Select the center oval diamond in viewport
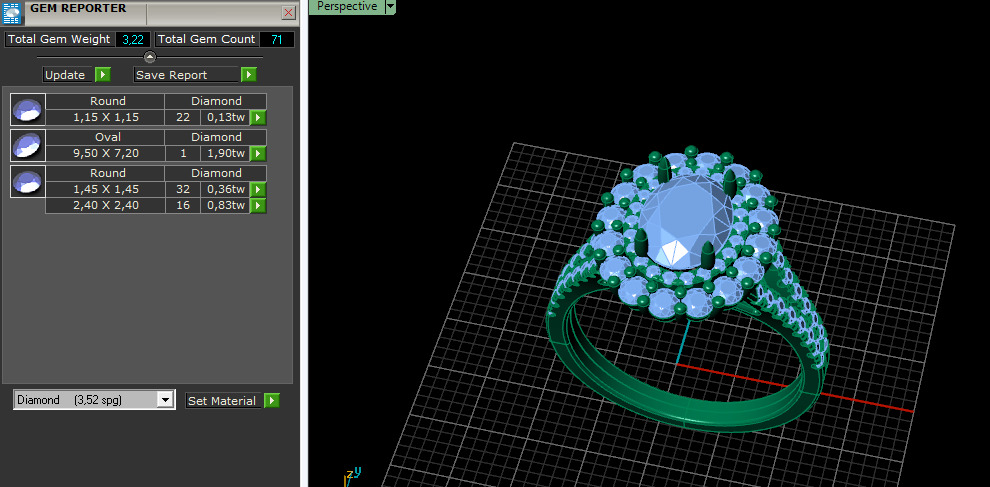 [x=685, y=221]
